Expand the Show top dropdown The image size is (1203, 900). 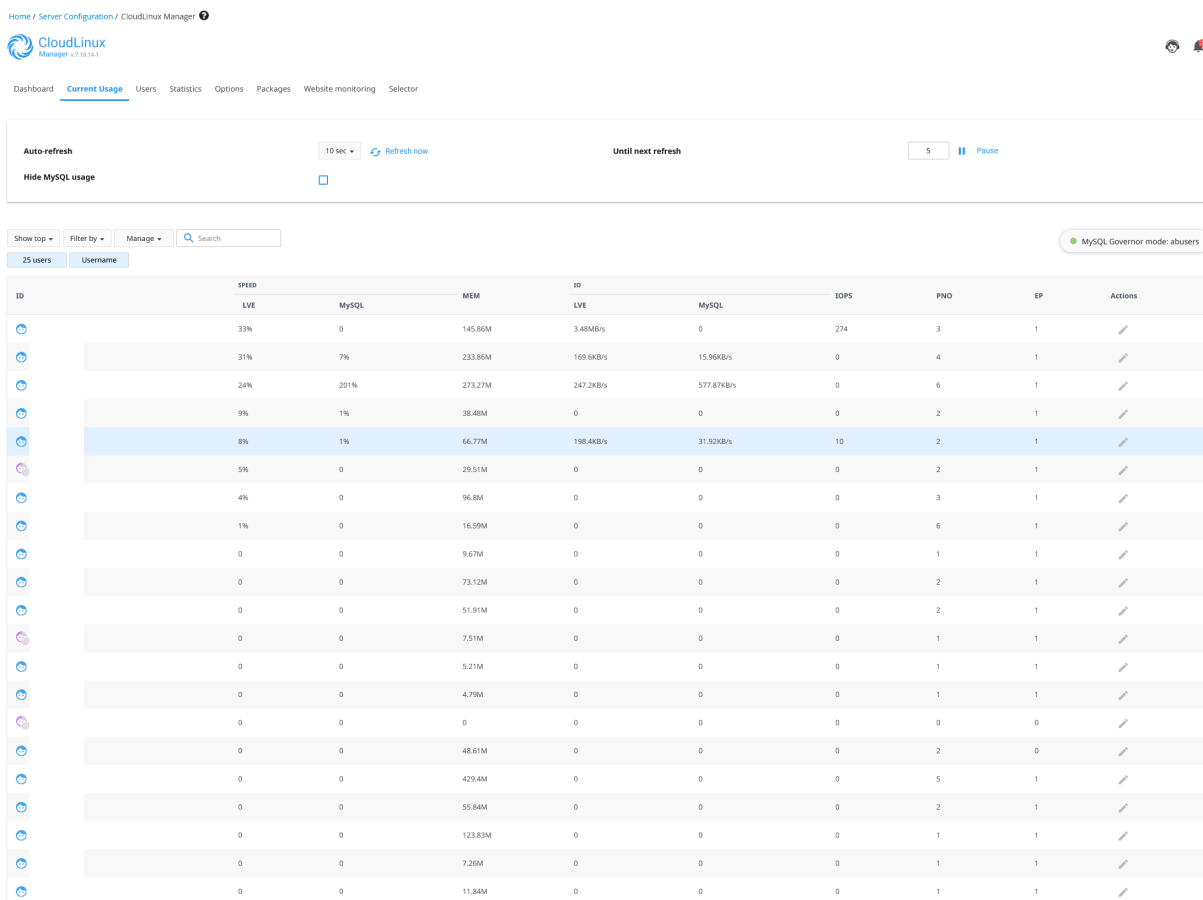[33, 239]
